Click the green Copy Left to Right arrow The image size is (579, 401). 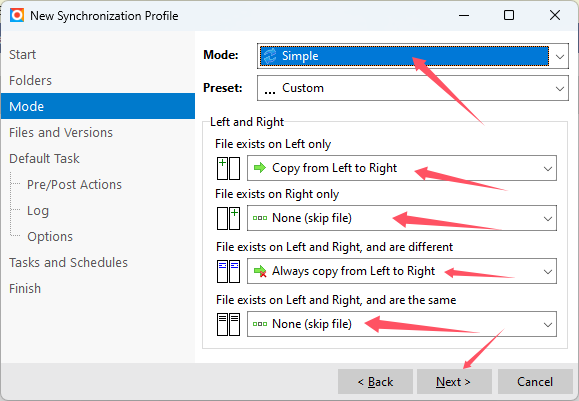pos(260,168)
